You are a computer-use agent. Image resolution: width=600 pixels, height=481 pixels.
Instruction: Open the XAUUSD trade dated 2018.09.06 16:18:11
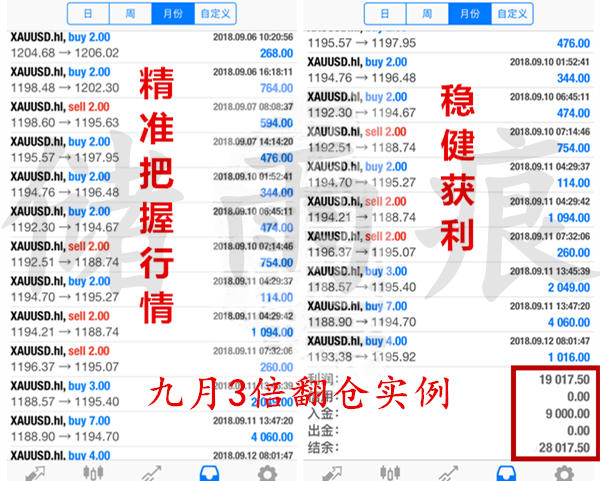pyautogui.click(x=150, y=80)
